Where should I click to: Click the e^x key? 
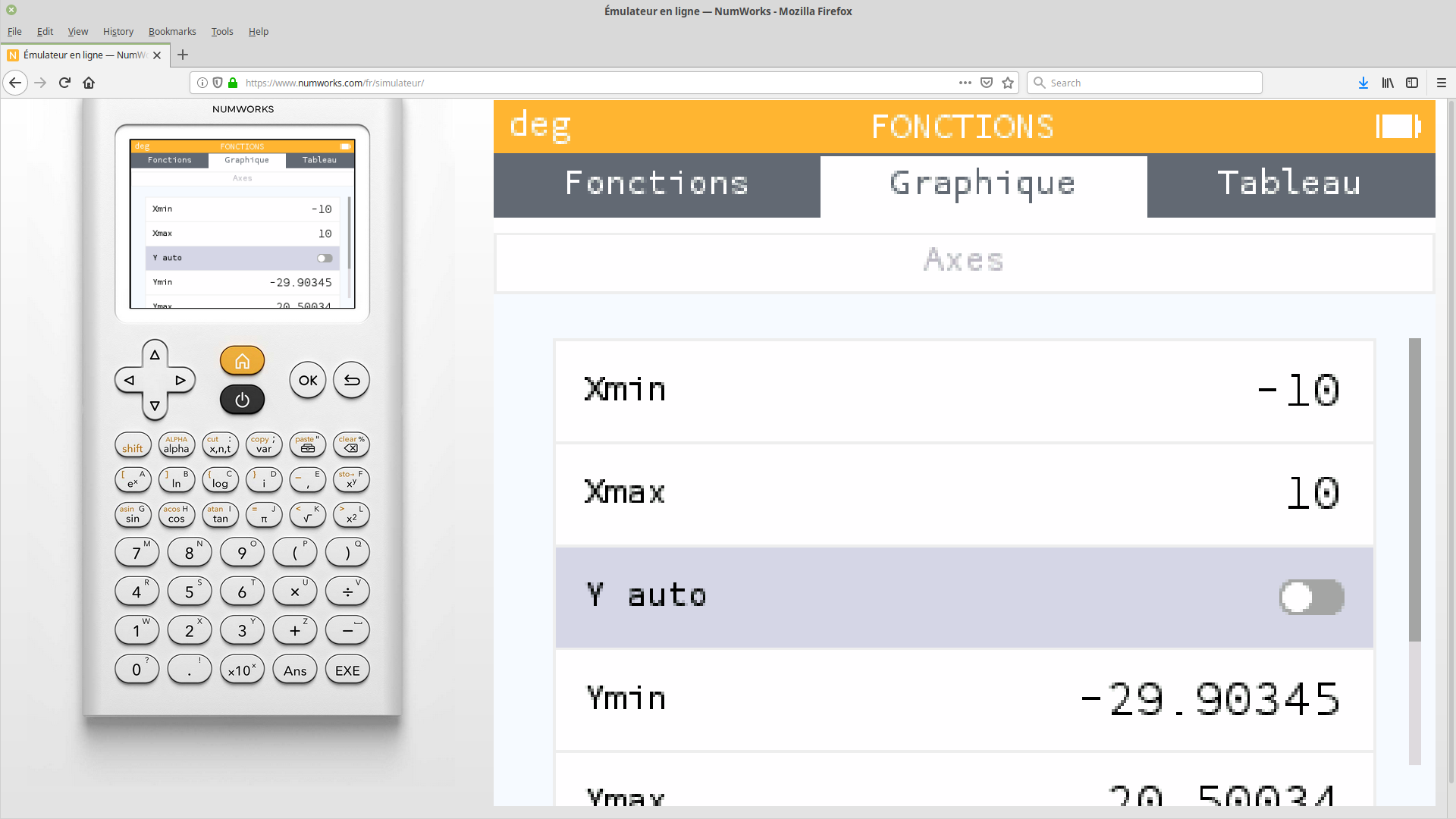[x=133, y=479]
